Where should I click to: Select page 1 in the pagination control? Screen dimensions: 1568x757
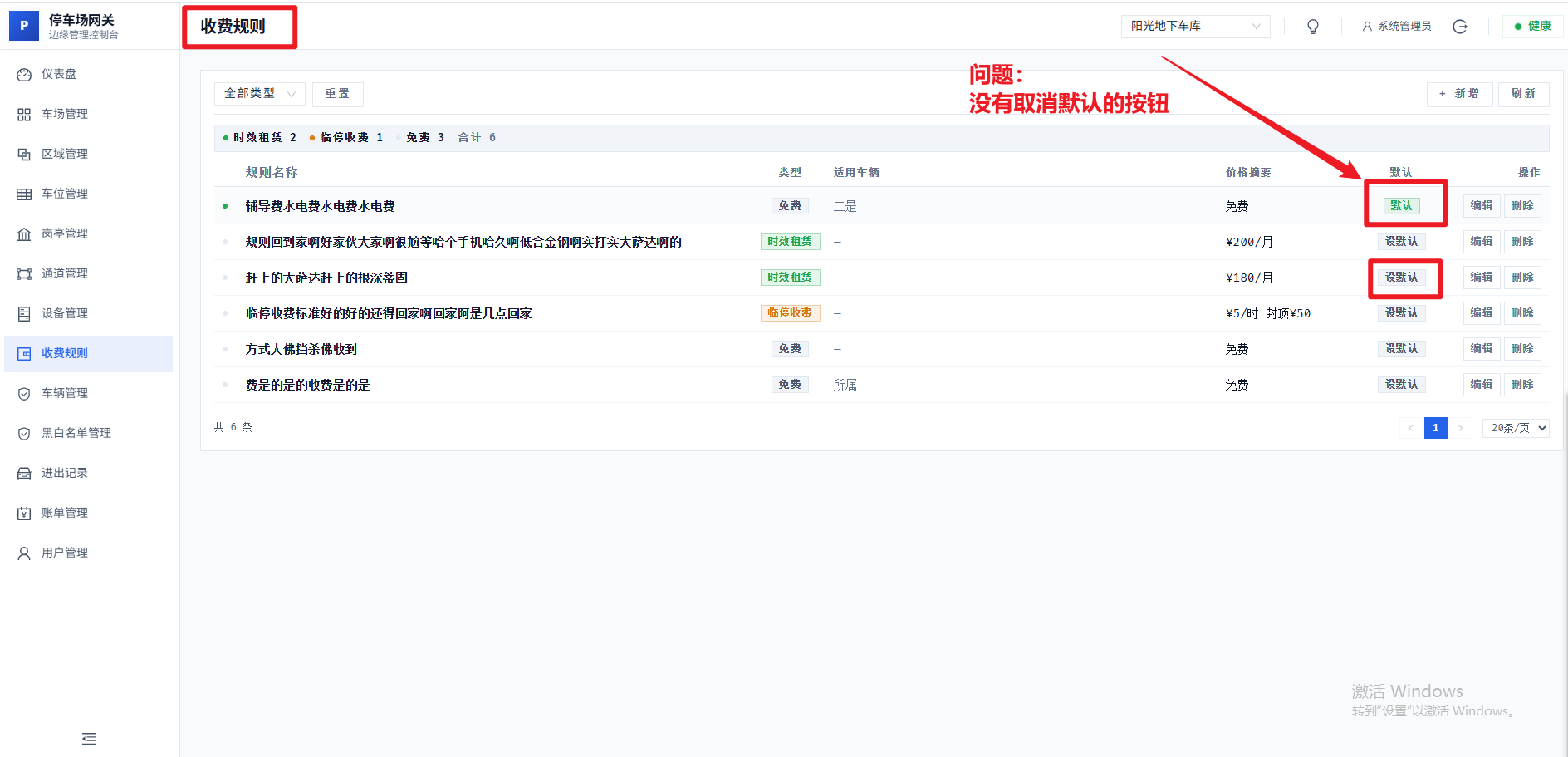(1435, 427)
